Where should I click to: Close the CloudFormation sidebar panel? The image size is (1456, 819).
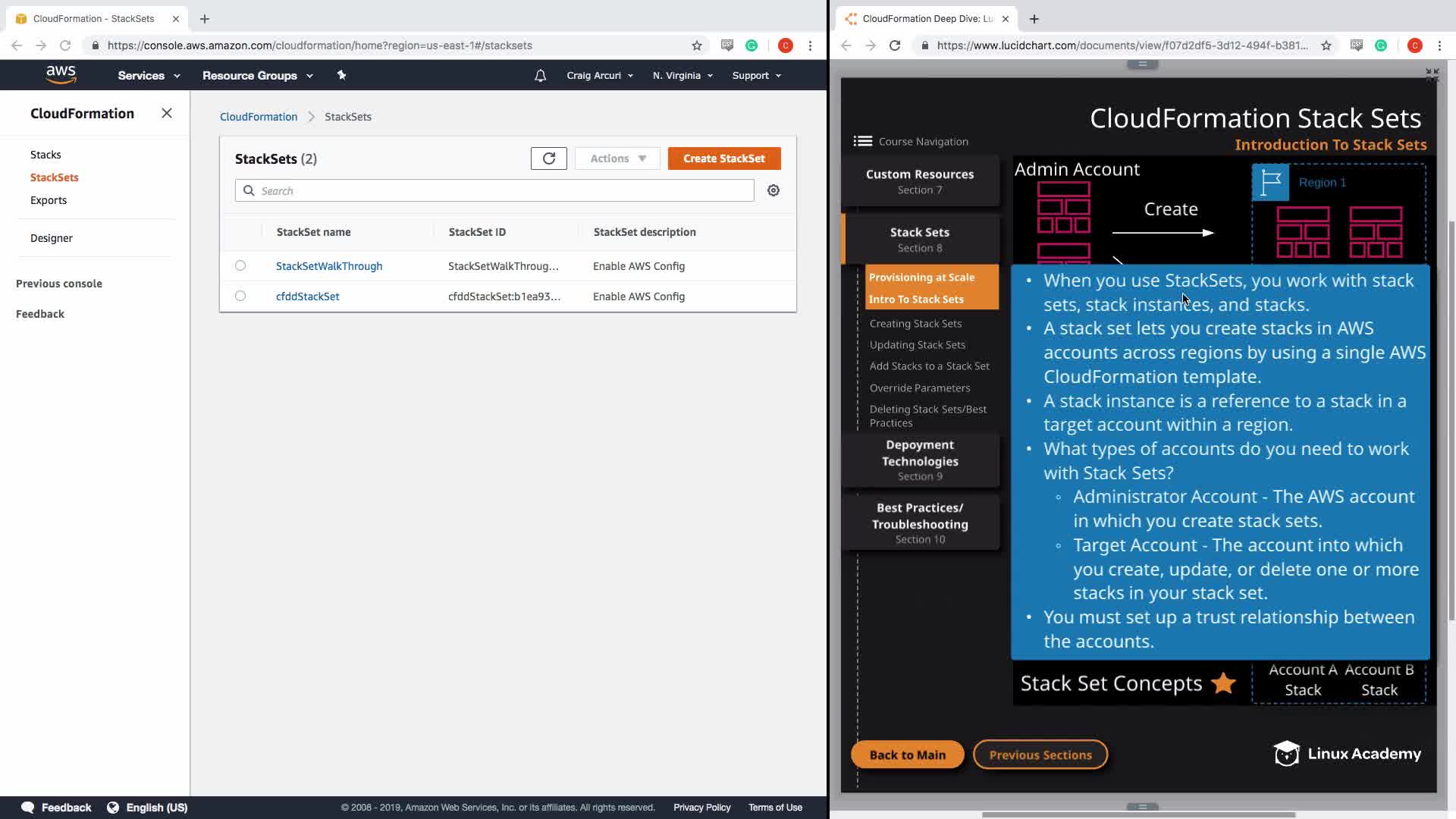pos(167,114)
